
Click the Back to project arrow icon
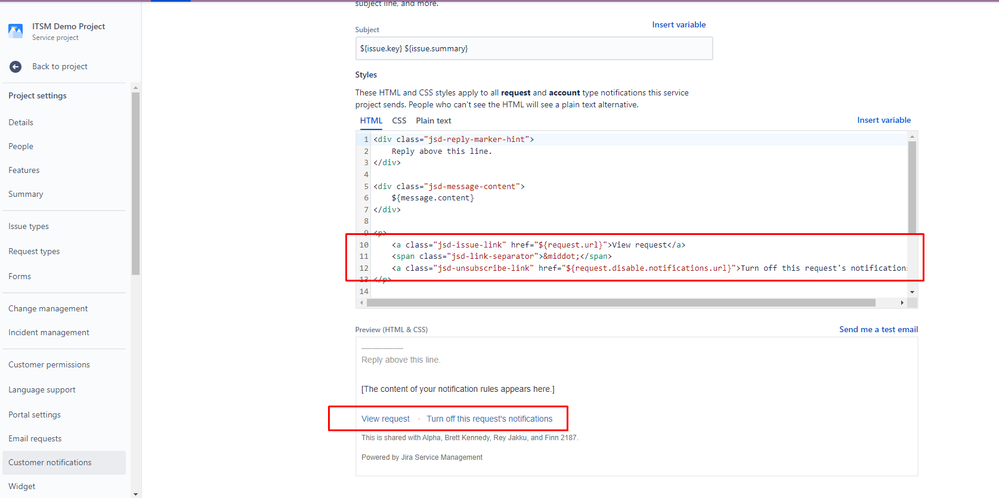click(x=15, y=66)
